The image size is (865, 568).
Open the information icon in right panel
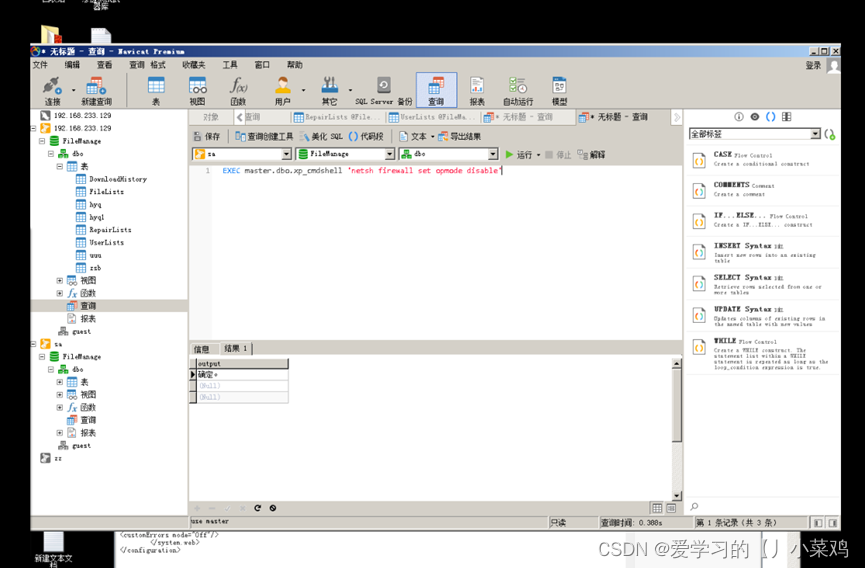739,116
